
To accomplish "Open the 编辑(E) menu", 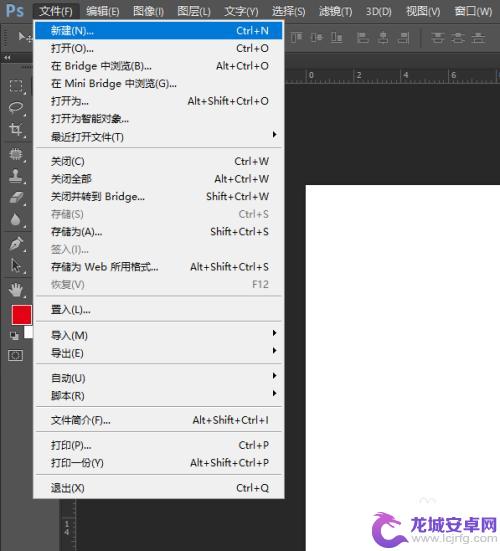I will coord(103,11).
